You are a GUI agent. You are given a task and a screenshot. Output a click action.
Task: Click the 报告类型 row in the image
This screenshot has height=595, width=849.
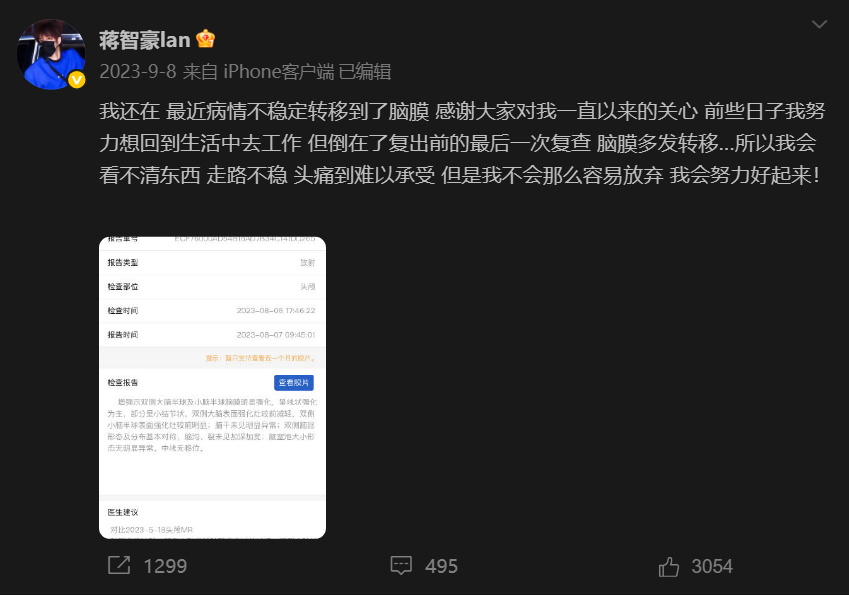tap(212, 263)
